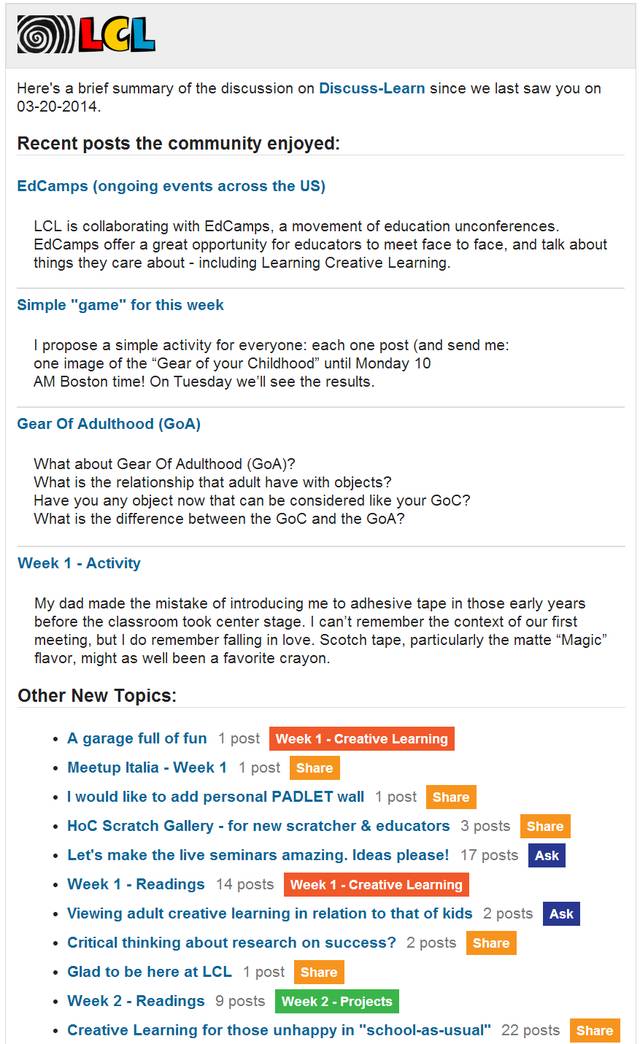Screen dimensions: 640x1044
Task: Open the Gear Of Adulthood (GoA) topic
Action: 109,424
